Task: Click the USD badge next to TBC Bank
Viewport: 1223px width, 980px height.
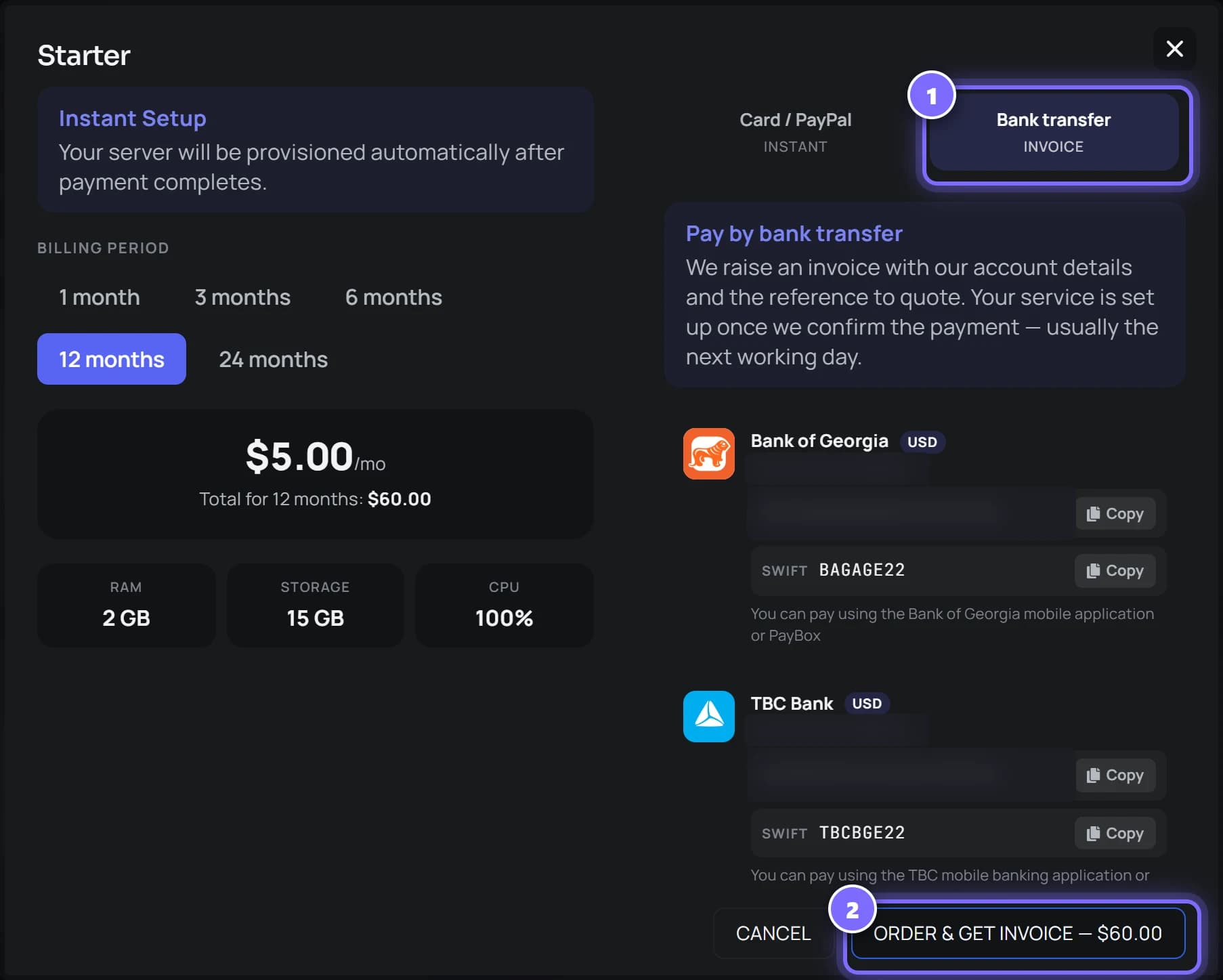Action: pyautogui.click(x=866, y=704)
